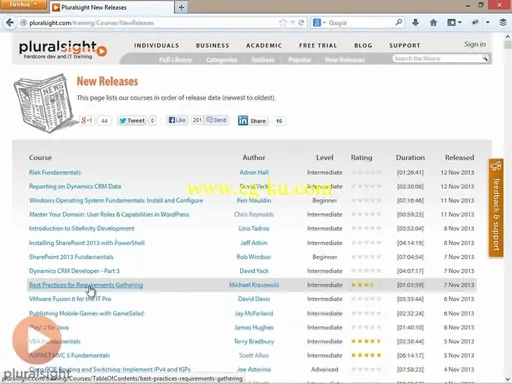Click the Search the library field
This screenshot has height=384, width=512.
point(437,59)
